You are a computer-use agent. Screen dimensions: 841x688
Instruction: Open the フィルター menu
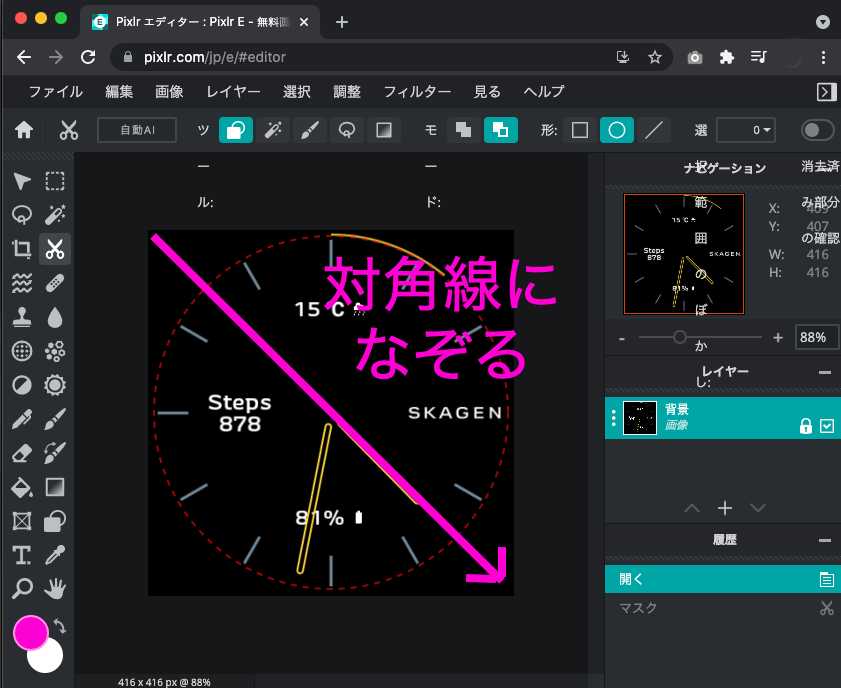pyautogui.click(x=417, y=92)
